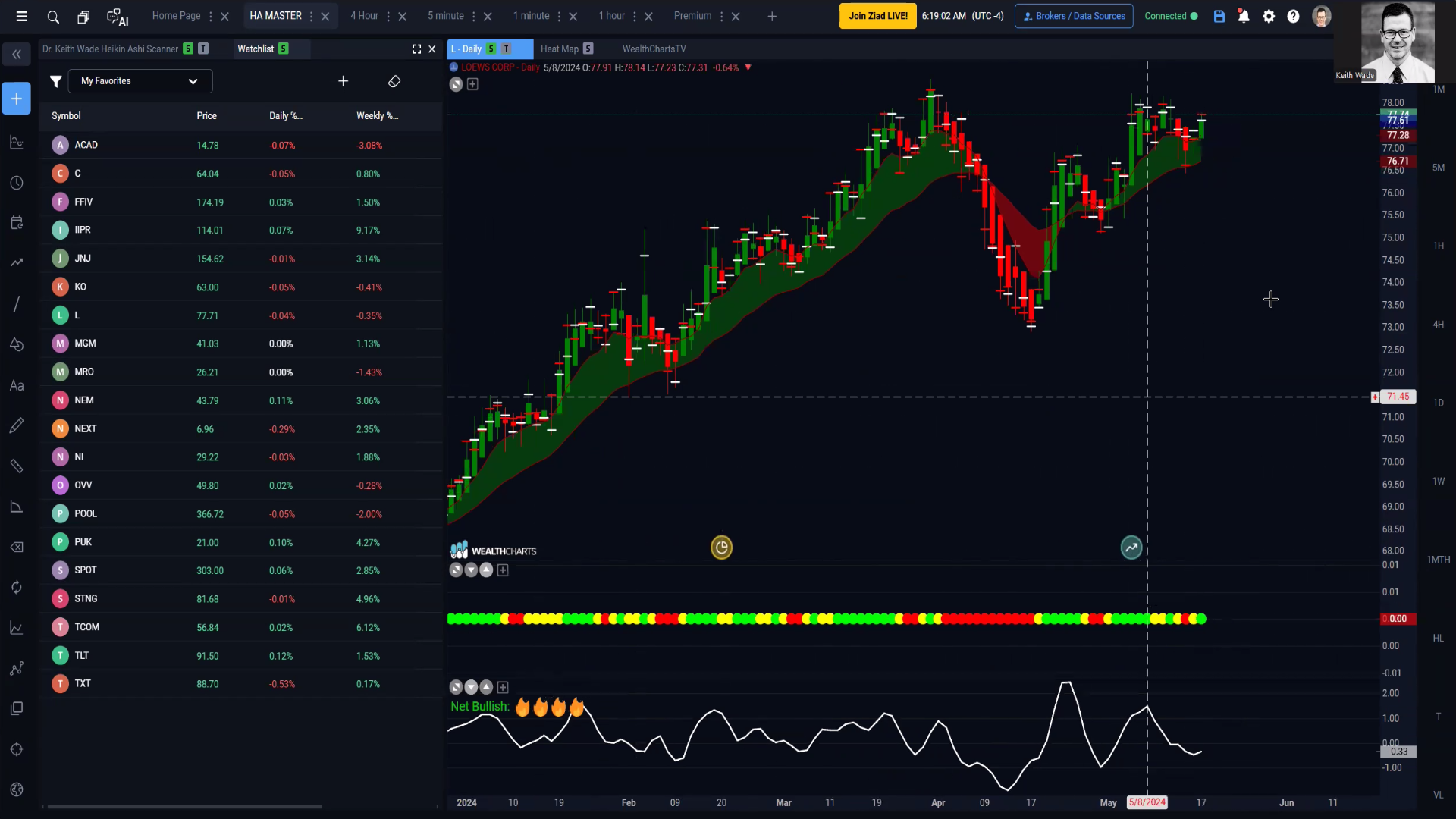Open 1 hour tab options menu
The width and height of the screenshot is (1456, 819).
click(635, 16)
